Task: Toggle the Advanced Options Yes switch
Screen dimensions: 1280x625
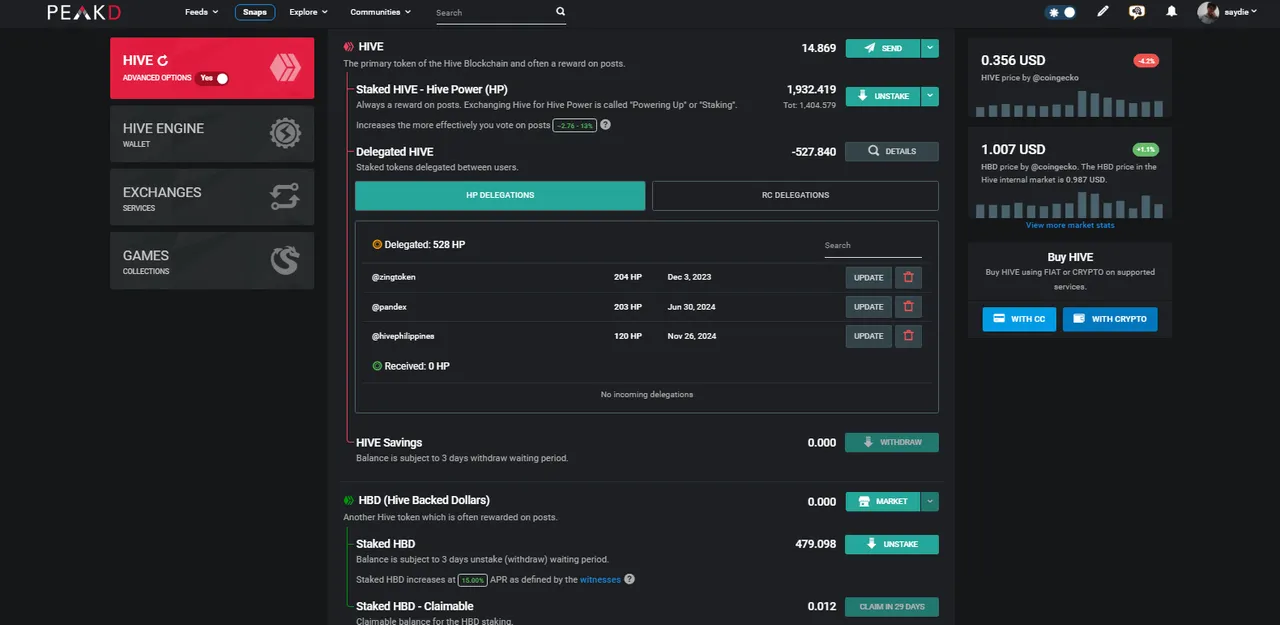Action: 213,77
